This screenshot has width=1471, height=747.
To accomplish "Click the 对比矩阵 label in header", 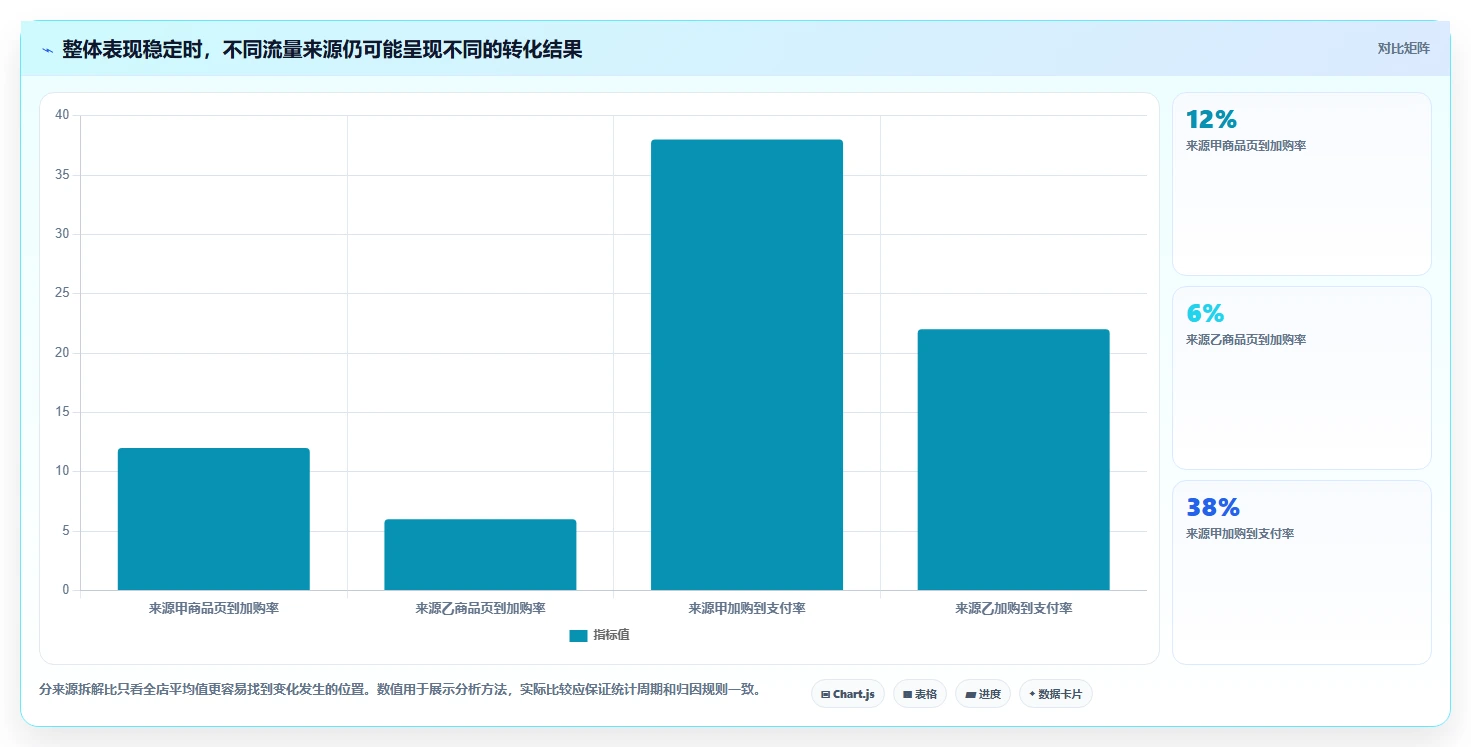I will 1404,48.
